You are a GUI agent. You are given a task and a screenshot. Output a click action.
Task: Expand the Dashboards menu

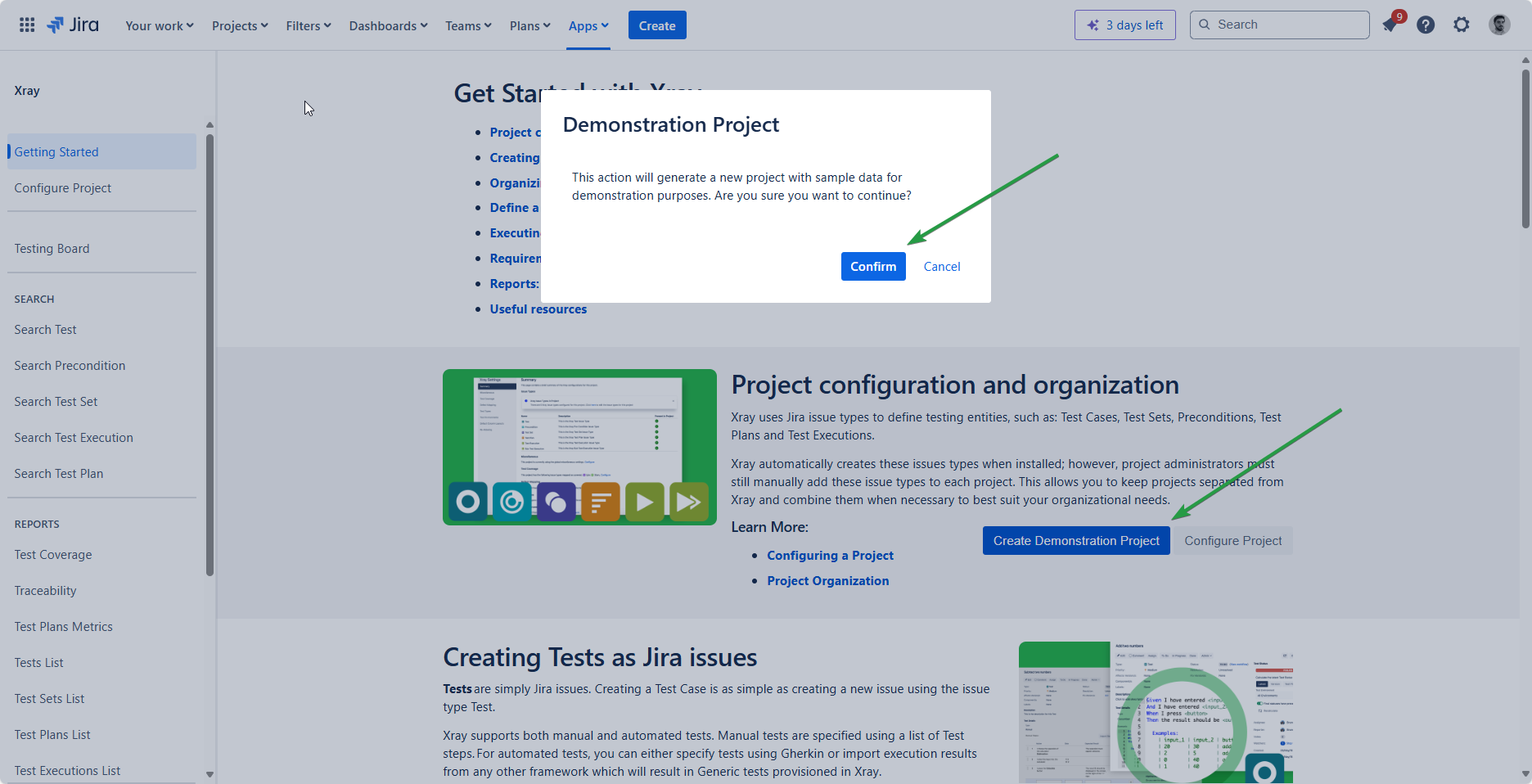(388, 25)
